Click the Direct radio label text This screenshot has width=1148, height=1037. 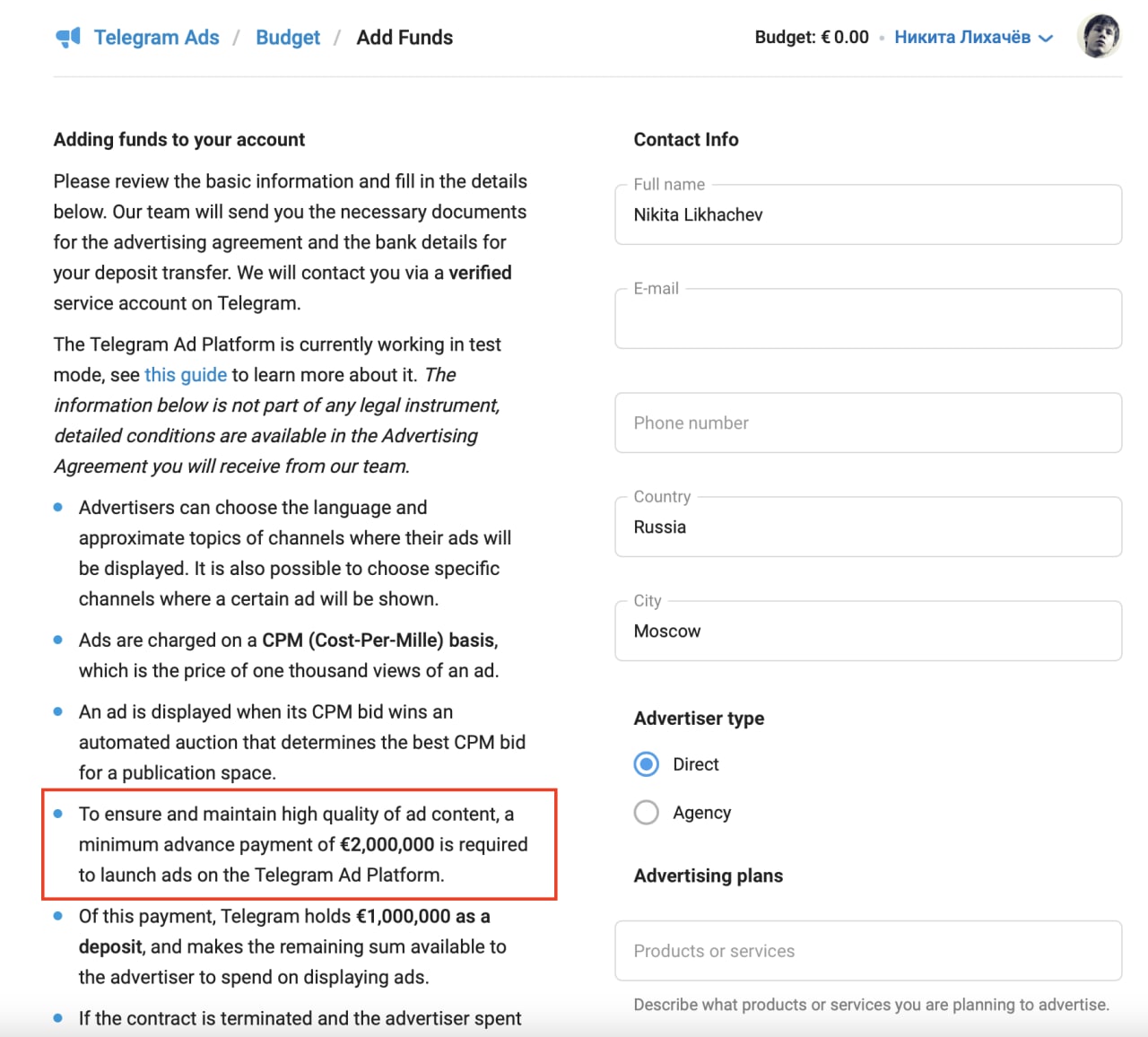pos(696,764)
